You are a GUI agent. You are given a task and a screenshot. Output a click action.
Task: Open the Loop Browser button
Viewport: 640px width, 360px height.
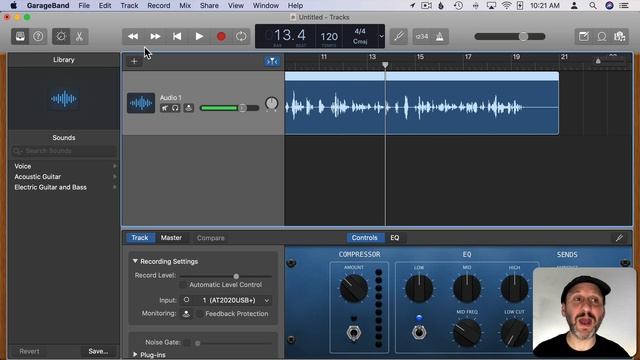tap(602, 36)
